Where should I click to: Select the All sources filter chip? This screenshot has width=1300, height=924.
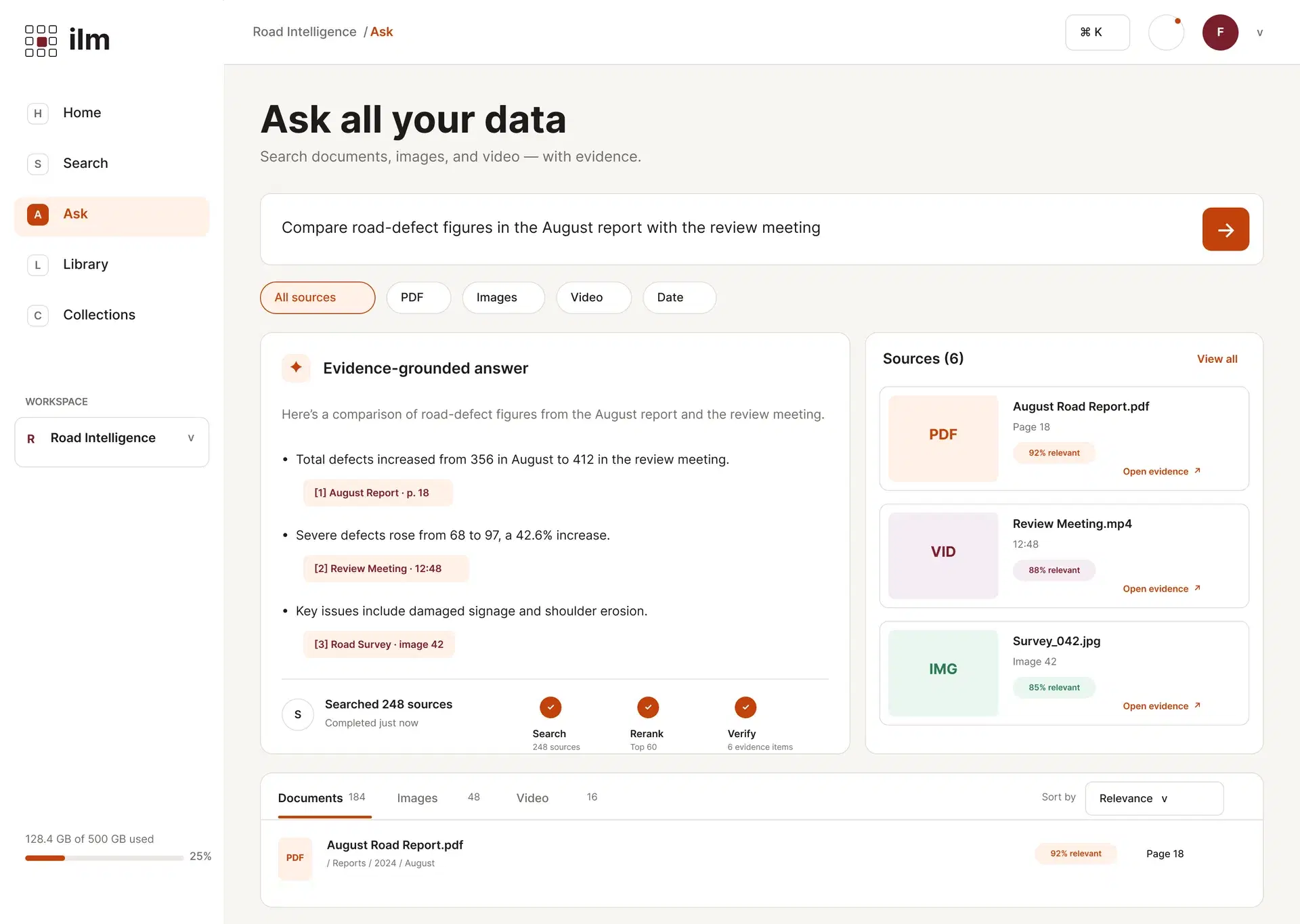click(318, 298)
